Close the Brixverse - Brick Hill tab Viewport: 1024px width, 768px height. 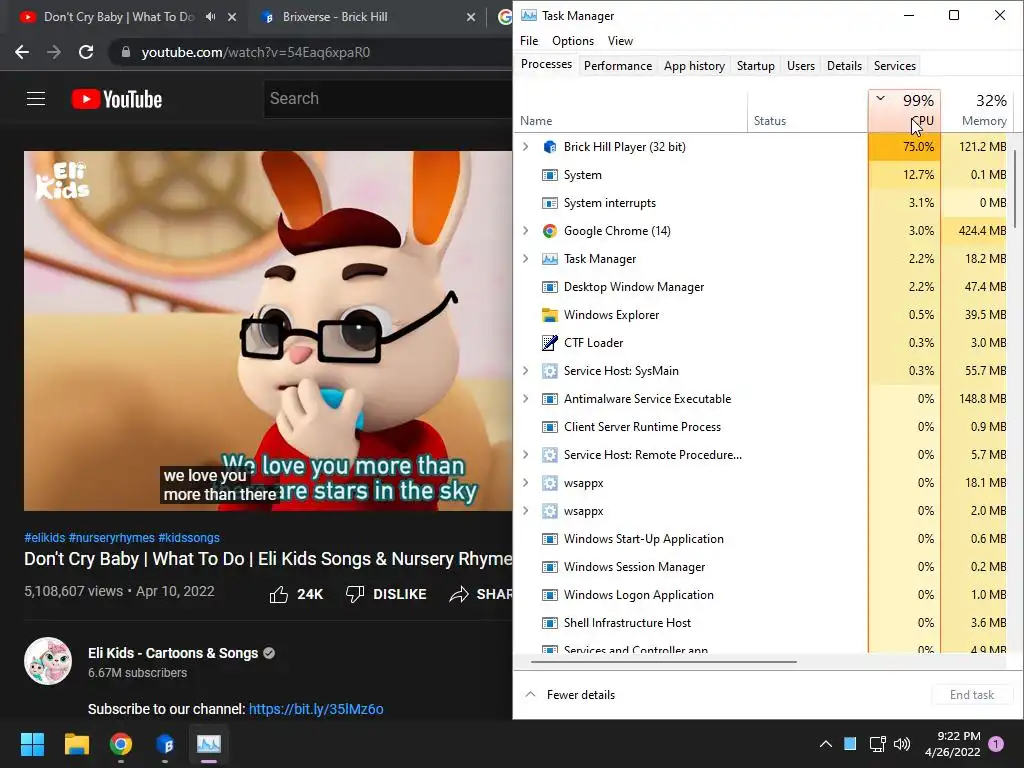coord(471,18)
